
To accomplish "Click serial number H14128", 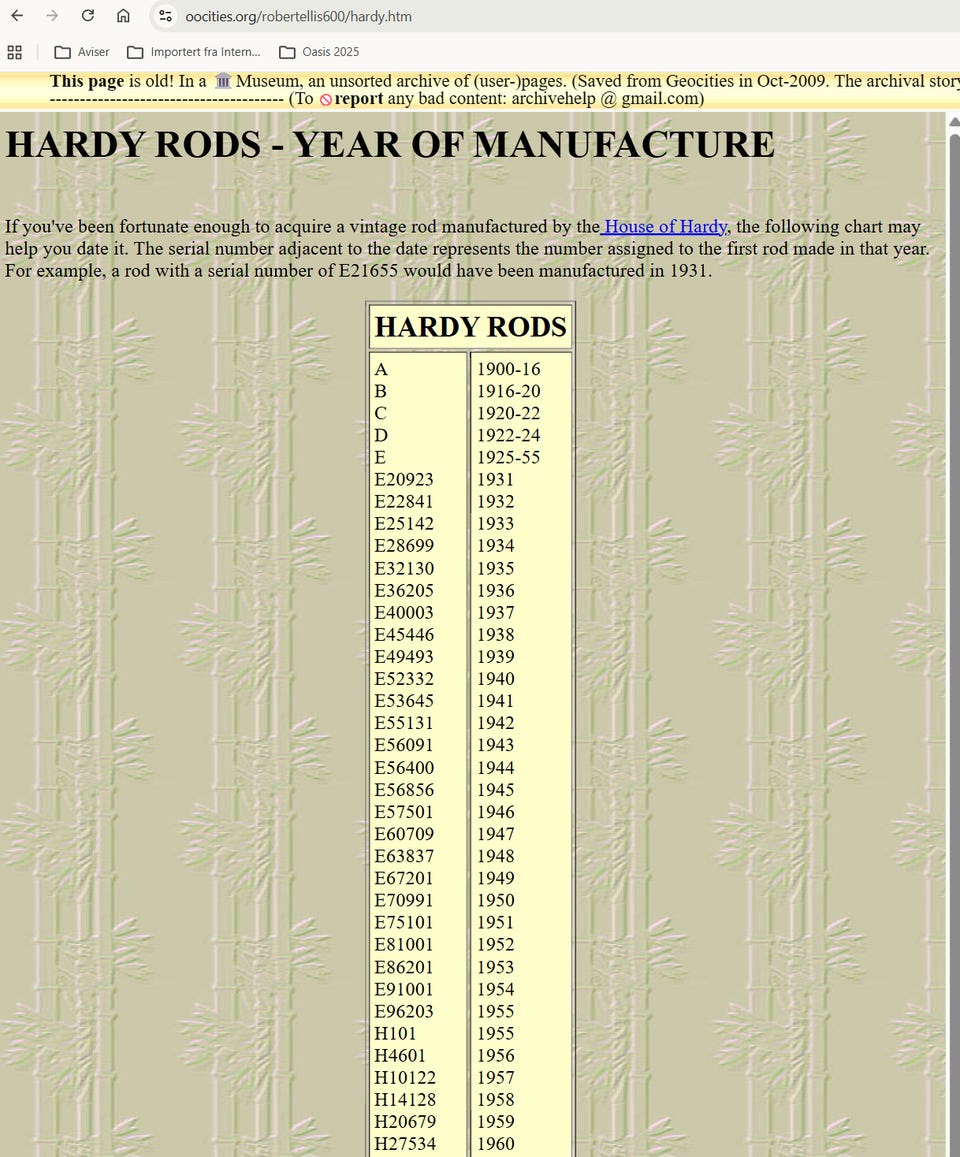I will click(x=404, y=1100).
